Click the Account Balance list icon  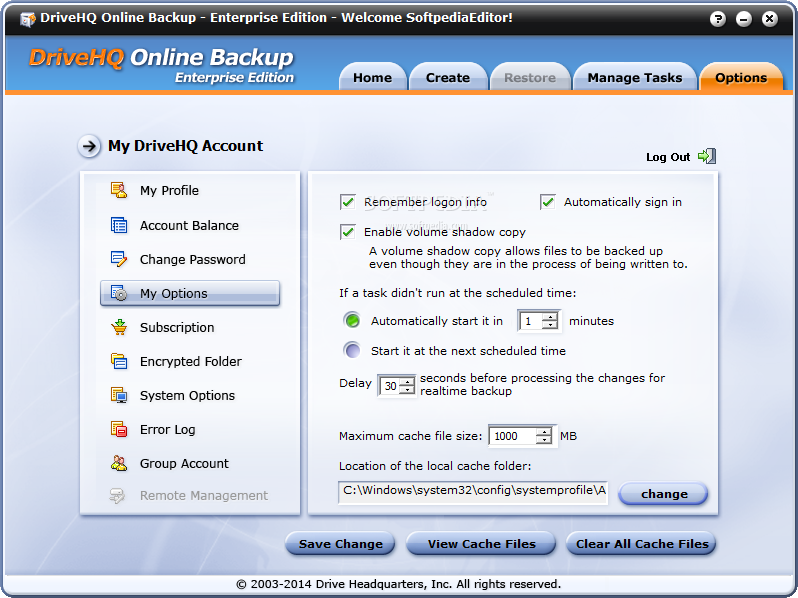(119, 225)
